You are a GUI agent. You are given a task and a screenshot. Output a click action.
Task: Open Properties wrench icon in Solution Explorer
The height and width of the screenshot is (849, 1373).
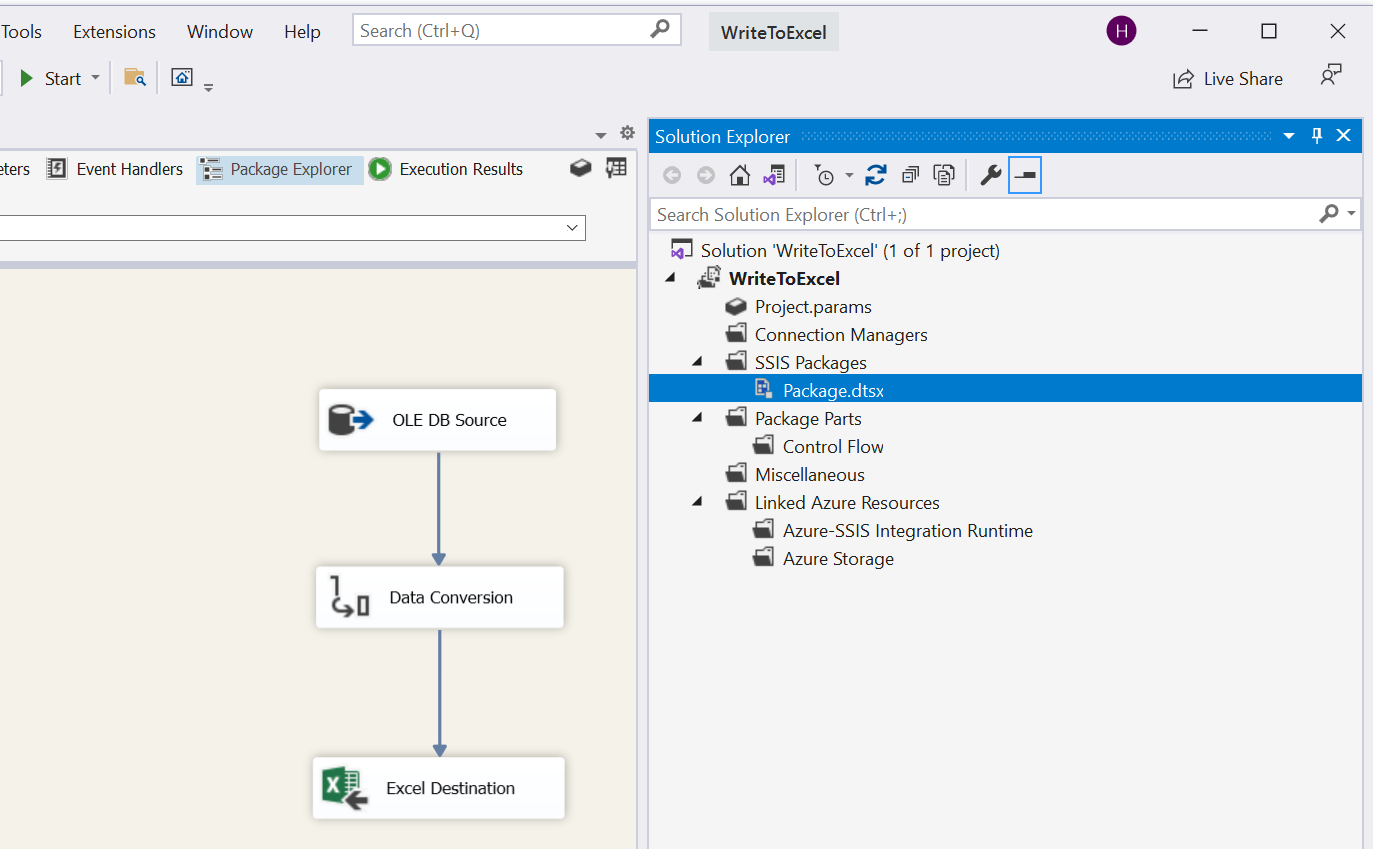coord(990,176)
